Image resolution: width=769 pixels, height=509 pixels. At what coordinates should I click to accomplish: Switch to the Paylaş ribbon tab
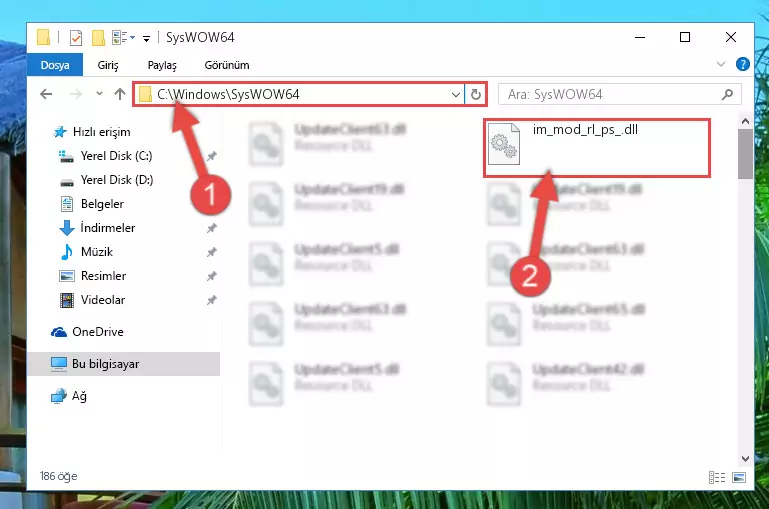click(162, 65)
